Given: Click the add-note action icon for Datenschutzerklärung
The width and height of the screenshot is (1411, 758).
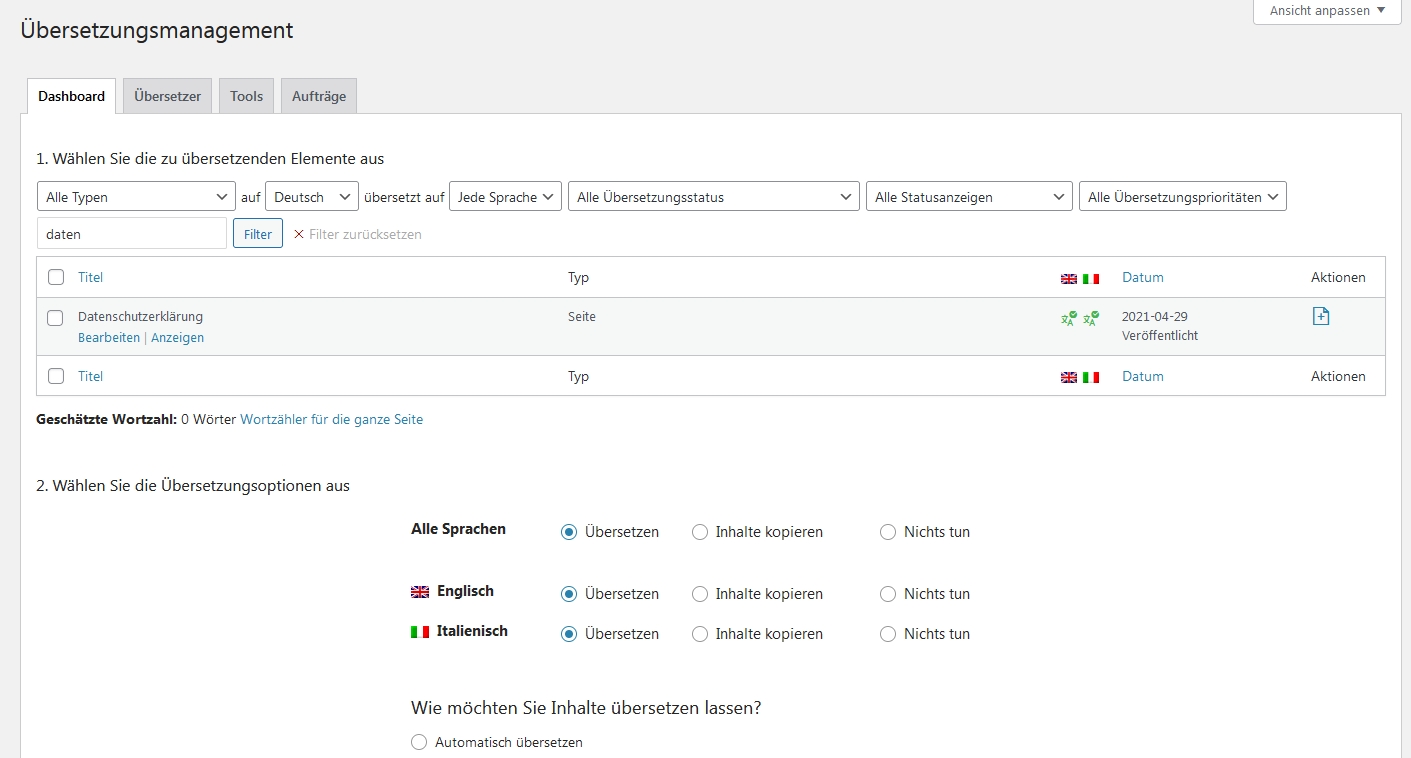Looking at the screenshot, I should point(1321,316).
